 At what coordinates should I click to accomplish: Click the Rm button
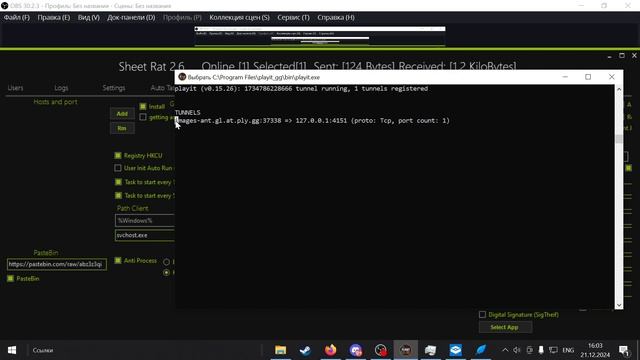click(122, 128)
